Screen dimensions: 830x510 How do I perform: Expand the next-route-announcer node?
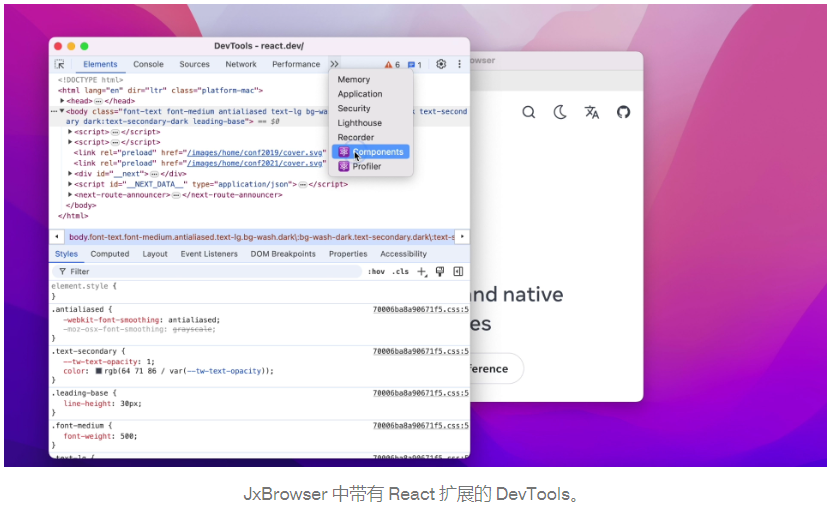click(x=70, y=195)
